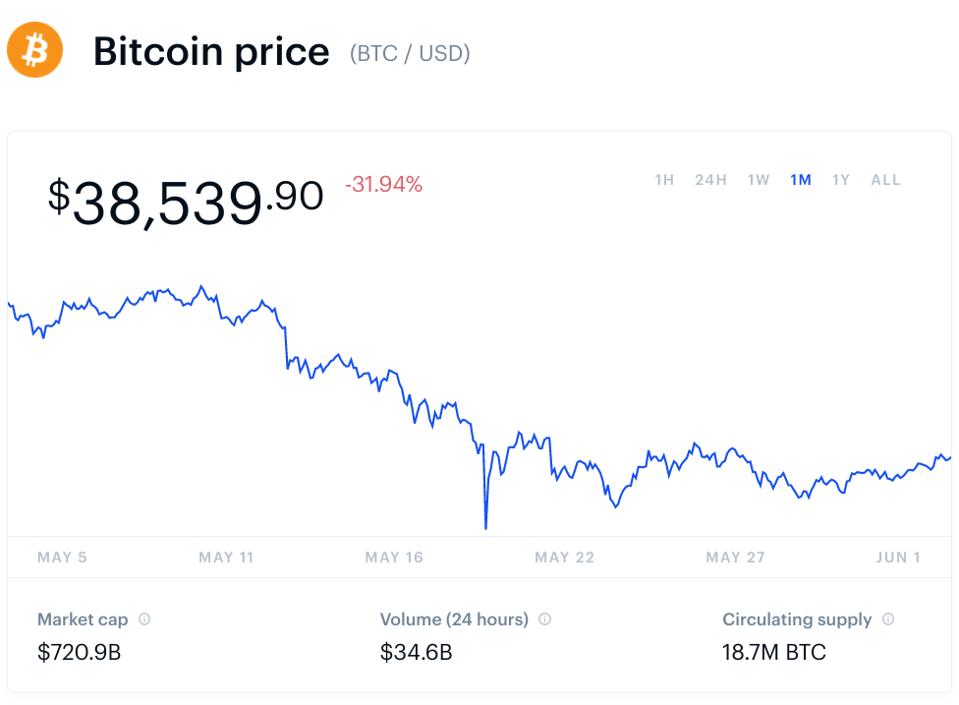Click the 18.7M BTC supply value

[774, 654]
